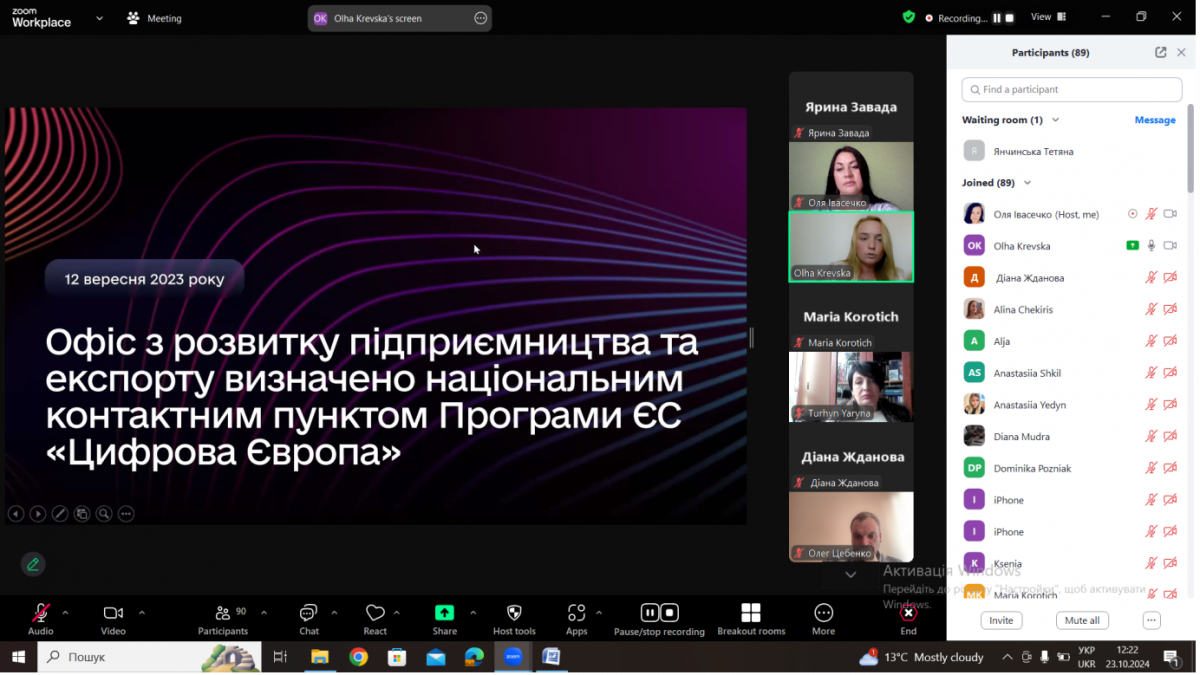Toggle camera with Video button

pyautogui.click(x=113, y=613)
